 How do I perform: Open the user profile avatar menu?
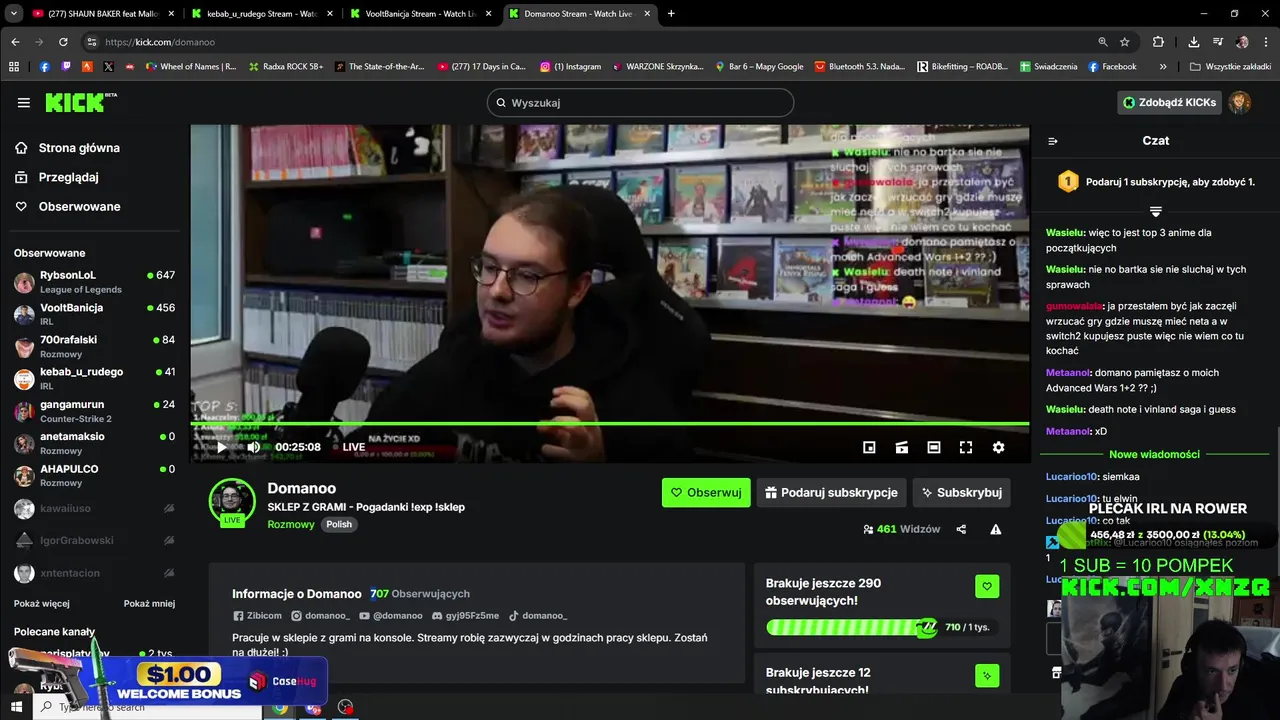[1240, 102]
